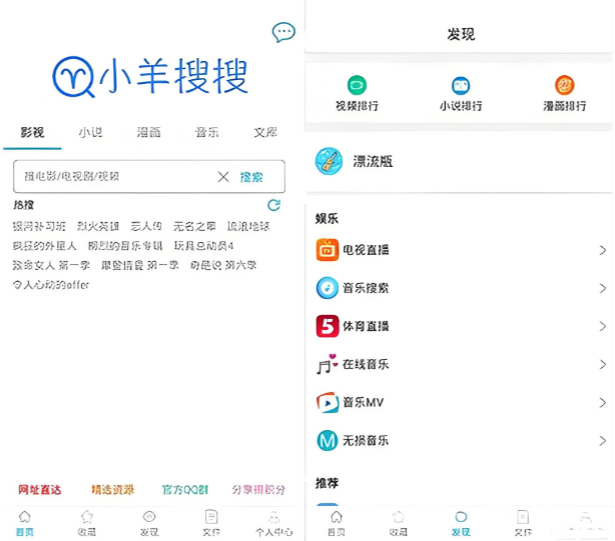The height and width of the screenshot is (541, 615).
Task: Search hot term 银河补习班
Action: tap(39, 226)
